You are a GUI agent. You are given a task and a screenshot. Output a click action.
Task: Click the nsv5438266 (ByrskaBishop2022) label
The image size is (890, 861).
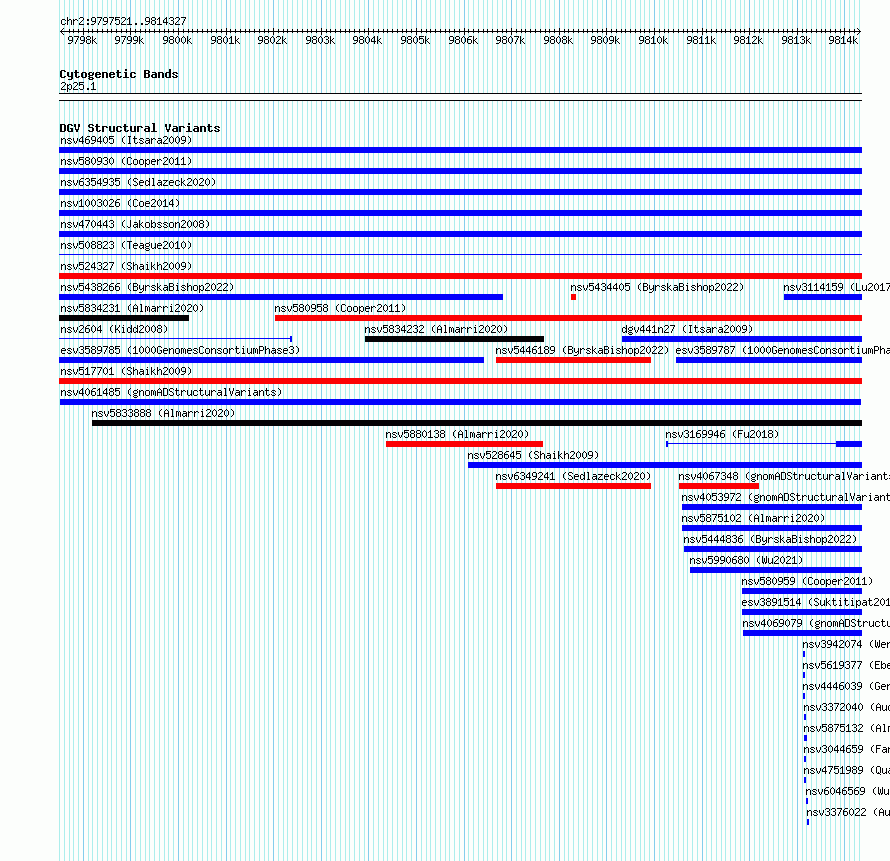pyautogui.click(x=147, y=287)
